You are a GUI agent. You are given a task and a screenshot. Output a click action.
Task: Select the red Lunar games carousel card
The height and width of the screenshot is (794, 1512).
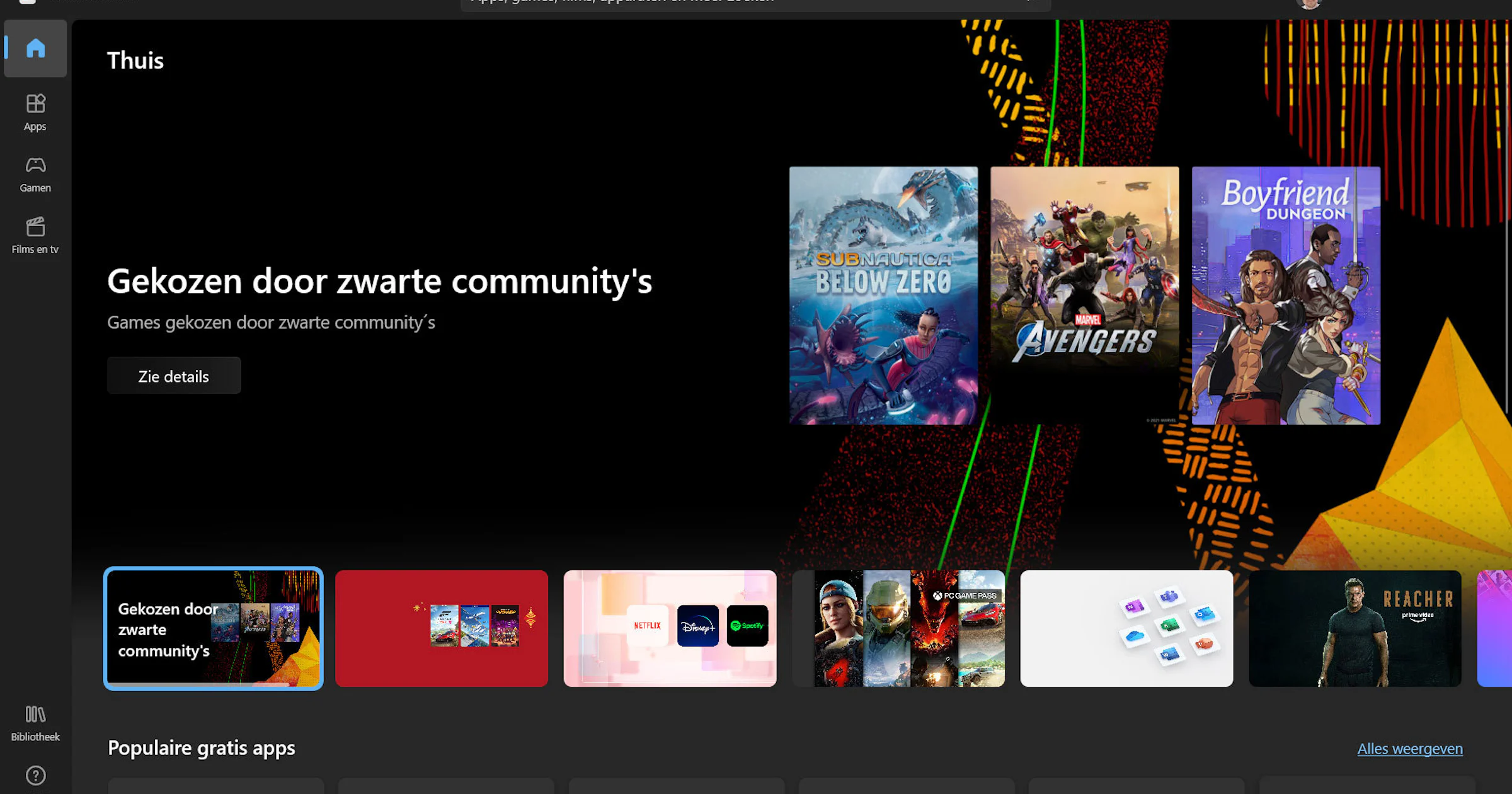[x=442, y=628]
